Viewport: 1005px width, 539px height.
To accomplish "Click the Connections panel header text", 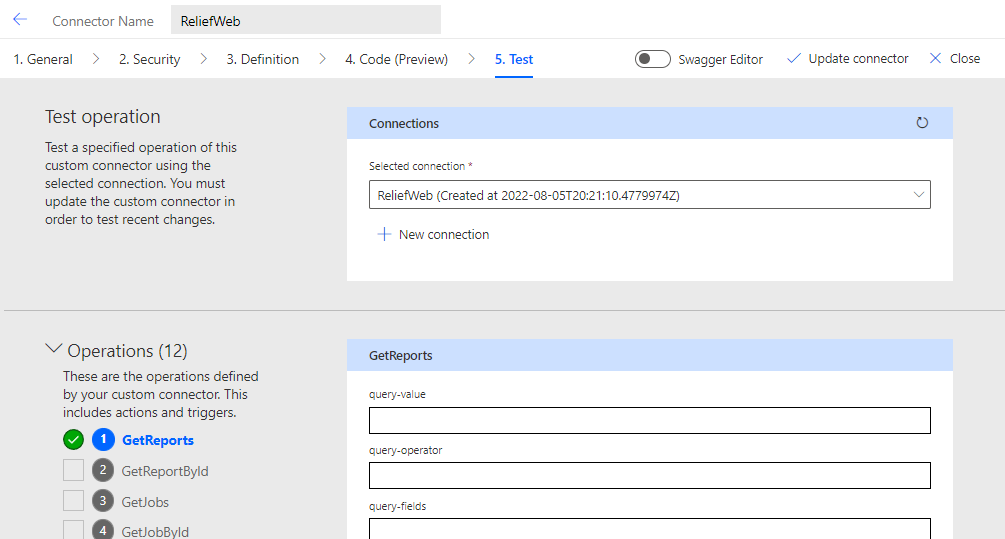I will point(404,124).
